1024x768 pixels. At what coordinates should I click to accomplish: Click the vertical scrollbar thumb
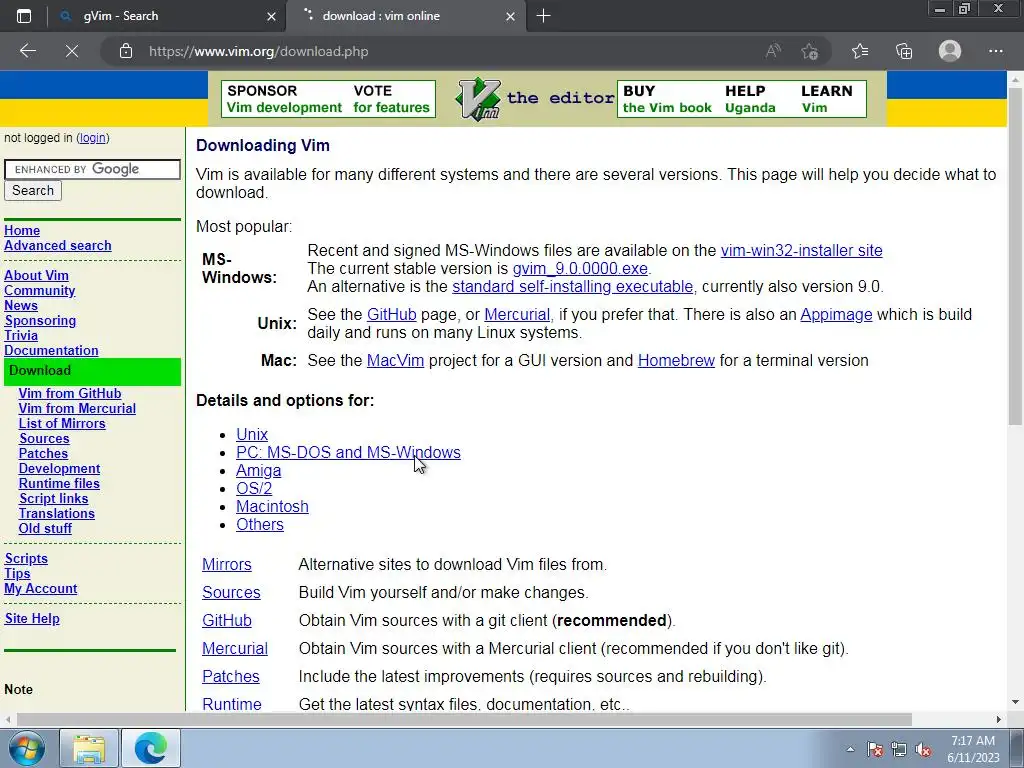pos(1015,255)
